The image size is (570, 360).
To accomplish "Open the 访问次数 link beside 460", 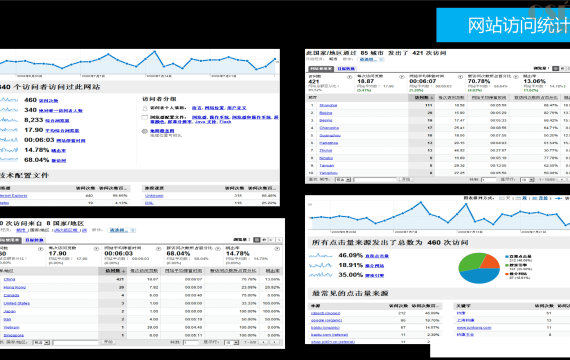I will click(49, 101).
